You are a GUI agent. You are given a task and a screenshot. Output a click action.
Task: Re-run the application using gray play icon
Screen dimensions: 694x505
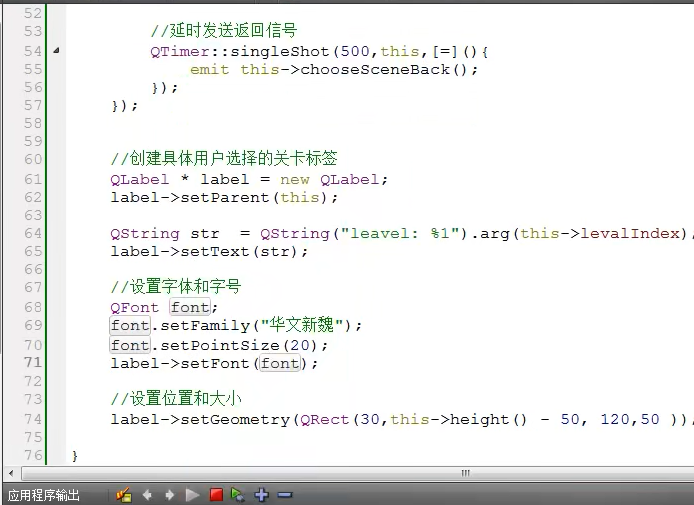(192, 494)
